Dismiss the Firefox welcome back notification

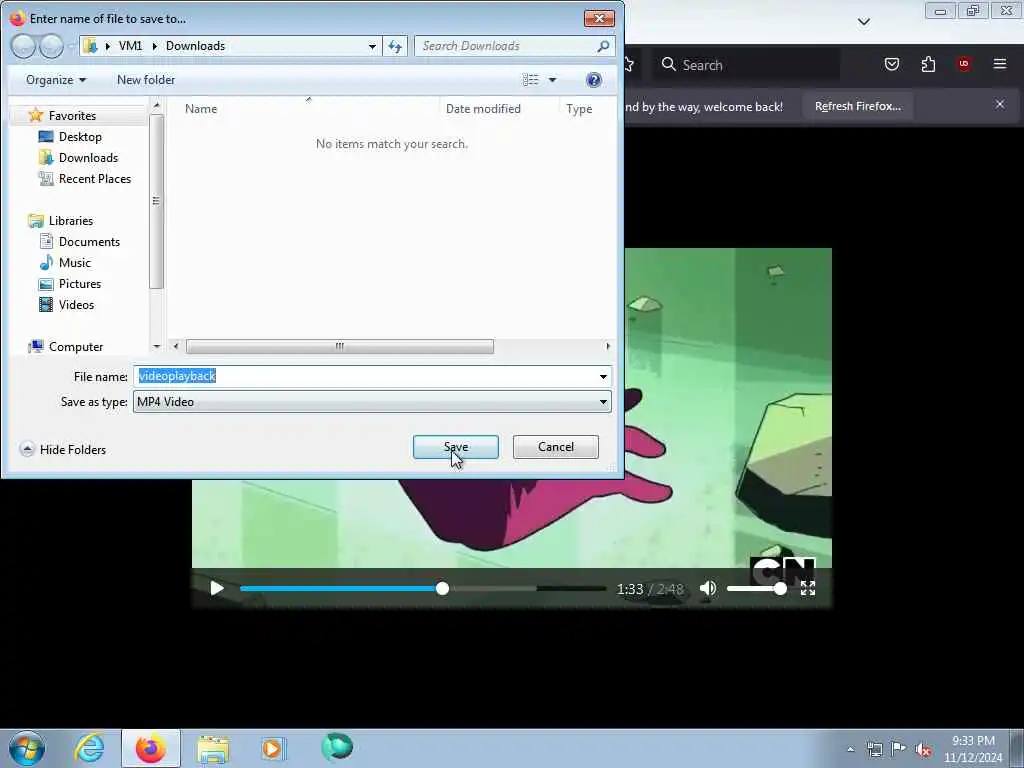point(999,104)
